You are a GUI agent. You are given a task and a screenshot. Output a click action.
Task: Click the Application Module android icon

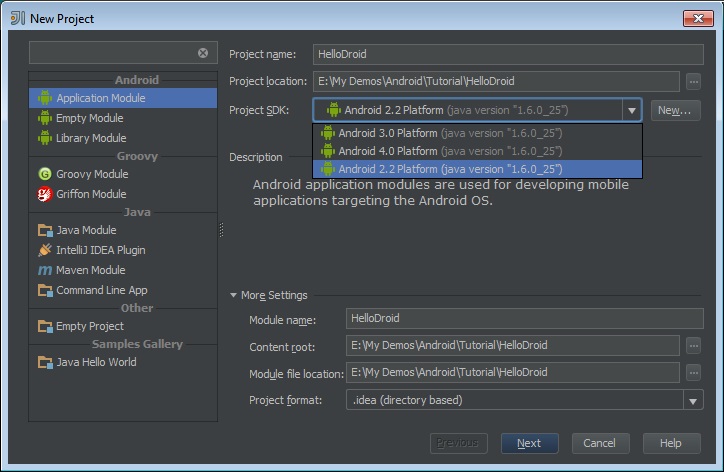(45, 98)
